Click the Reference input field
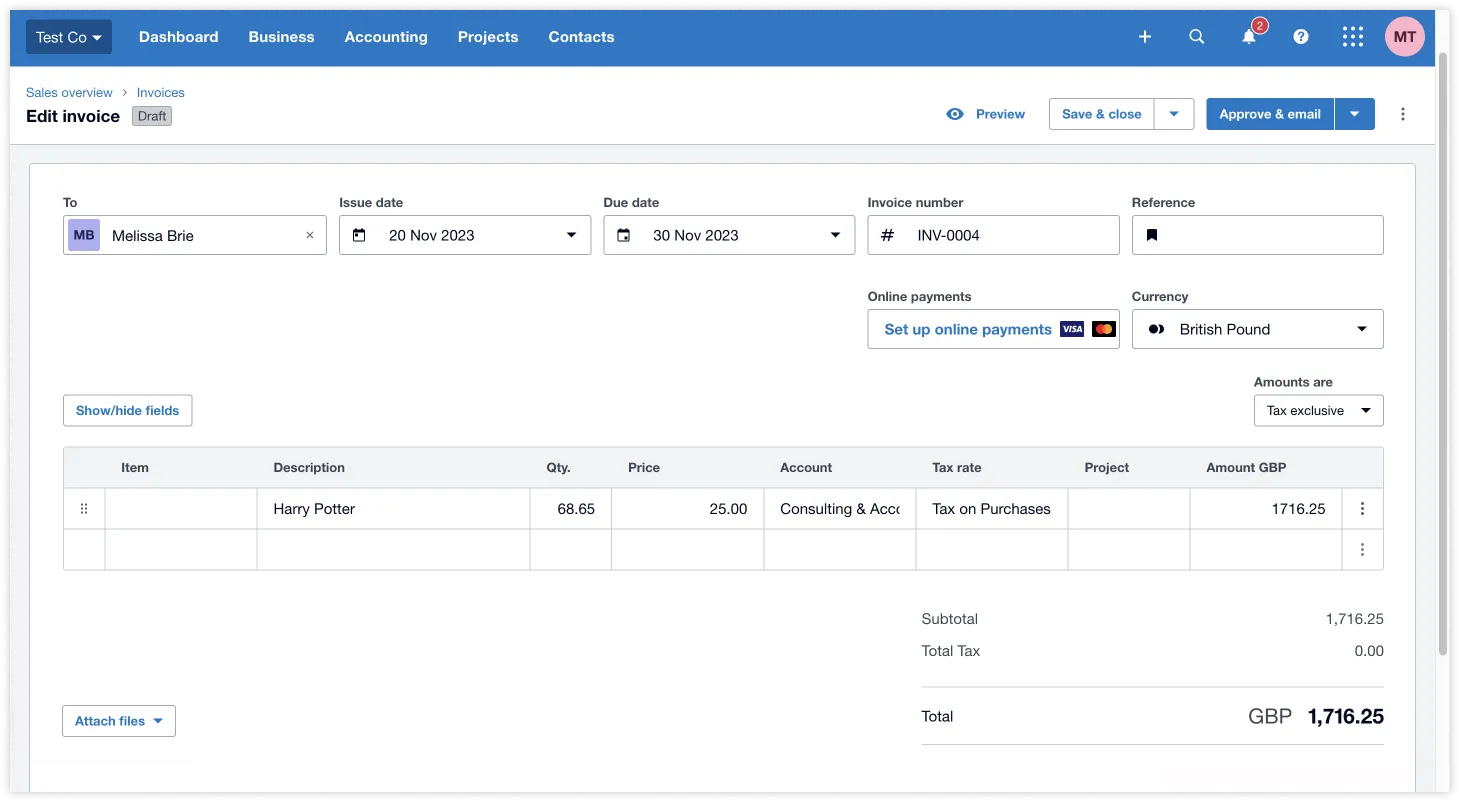 tap(1270, 235)
